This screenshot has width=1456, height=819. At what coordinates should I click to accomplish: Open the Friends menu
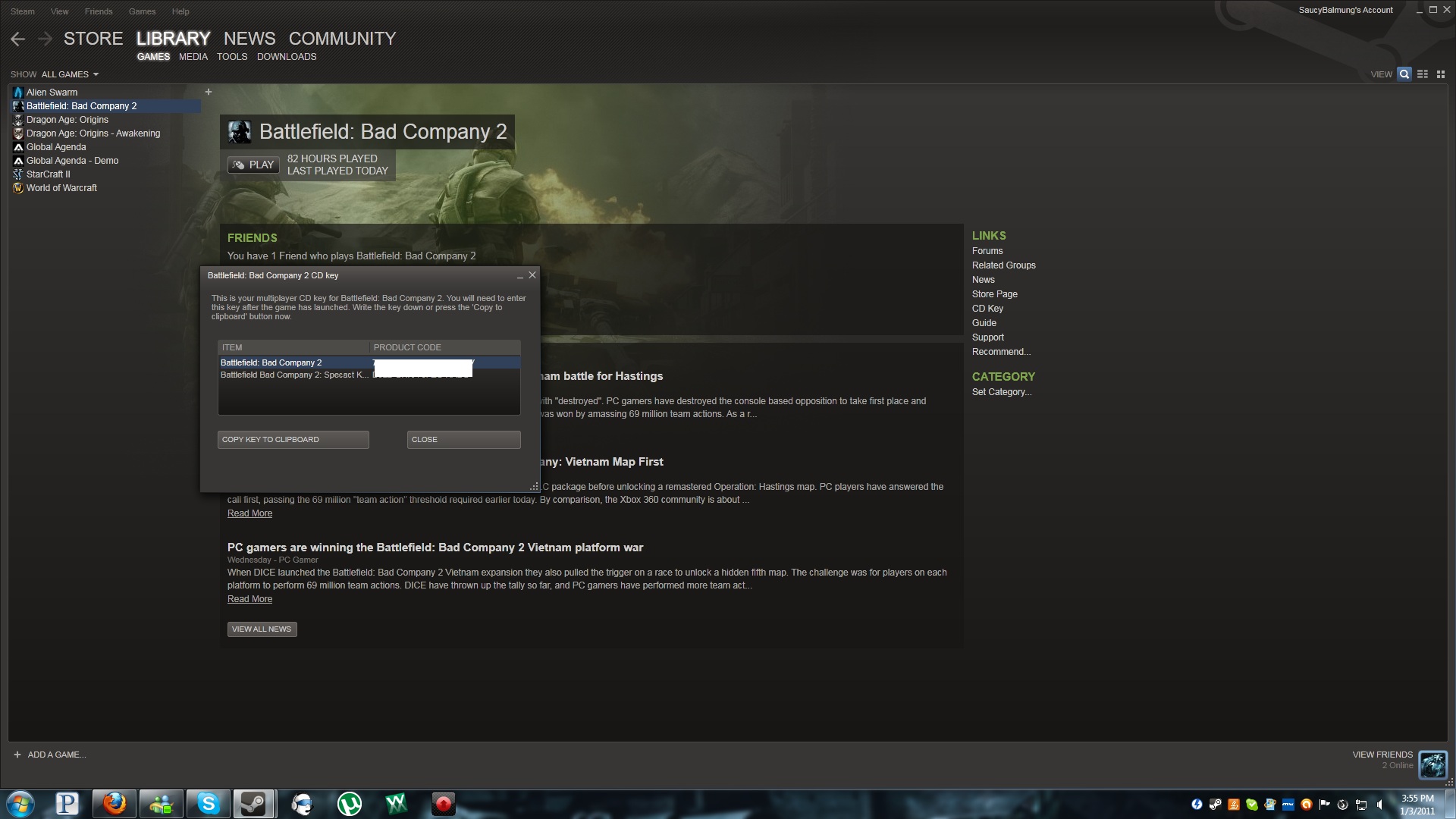coord(99,11)
